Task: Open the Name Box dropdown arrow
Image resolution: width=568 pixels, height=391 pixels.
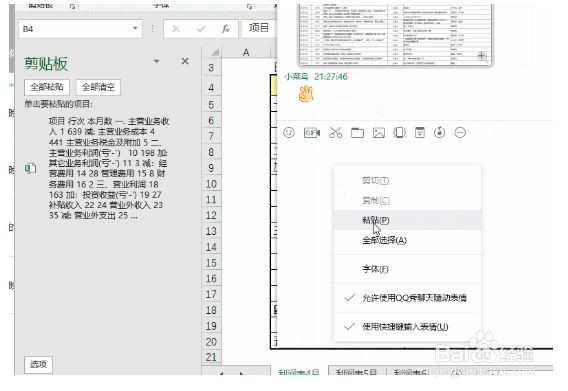Action: (135, 28)
